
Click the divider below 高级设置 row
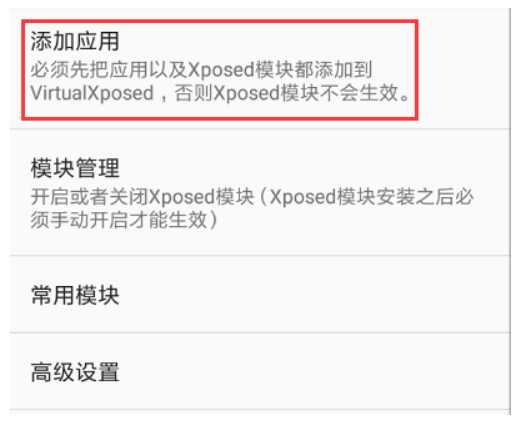pyautogui.click(x=260, y=409)
